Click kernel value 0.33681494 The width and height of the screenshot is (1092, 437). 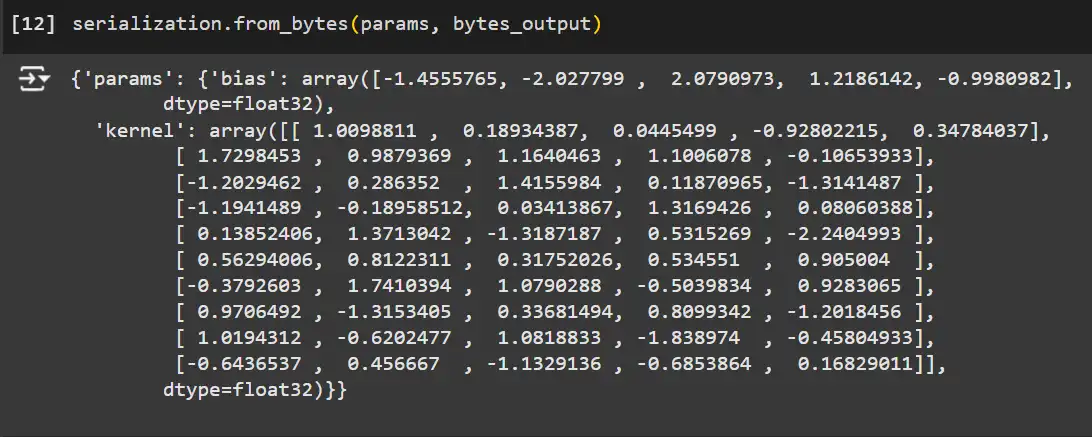coord(556,312)
